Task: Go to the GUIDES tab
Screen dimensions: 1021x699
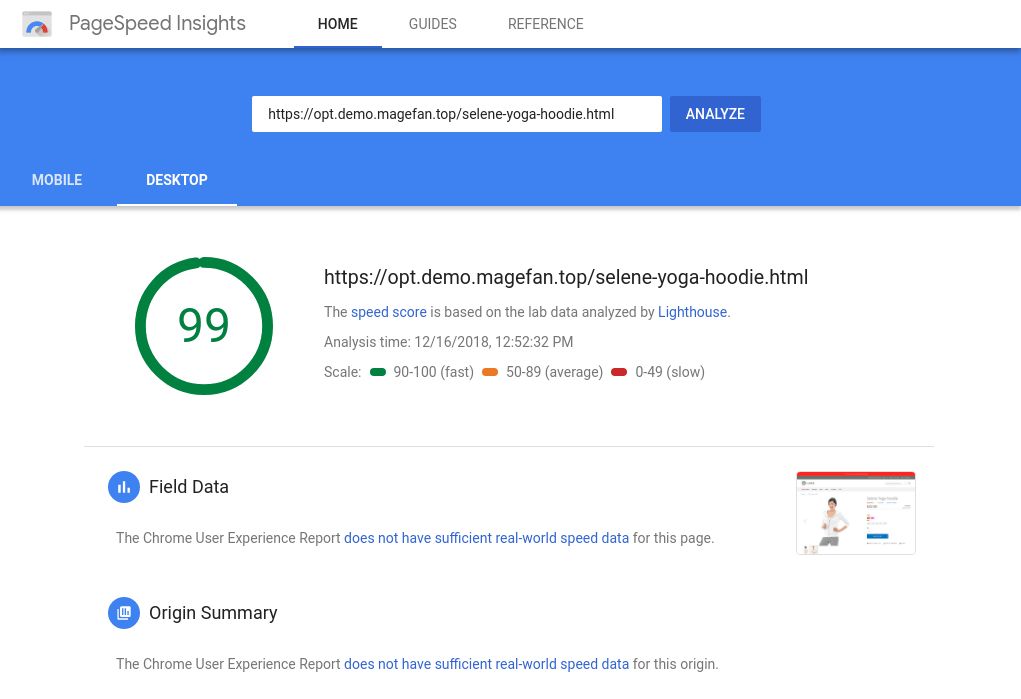Action: [432, 24]
